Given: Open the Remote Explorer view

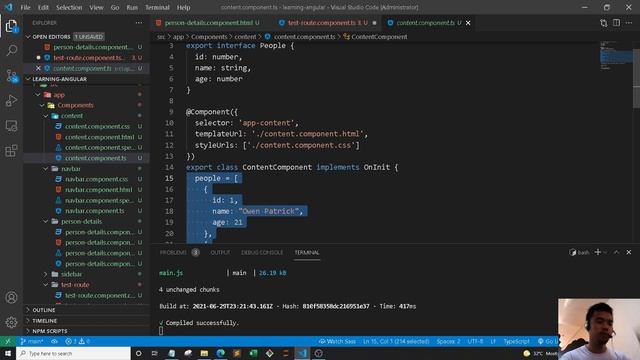Looking at the screenshot, I should [x=11, y=126].
